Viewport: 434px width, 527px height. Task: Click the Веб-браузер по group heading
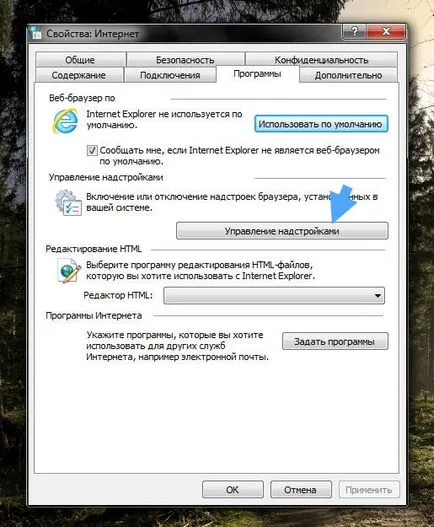[x=82, y=98]
